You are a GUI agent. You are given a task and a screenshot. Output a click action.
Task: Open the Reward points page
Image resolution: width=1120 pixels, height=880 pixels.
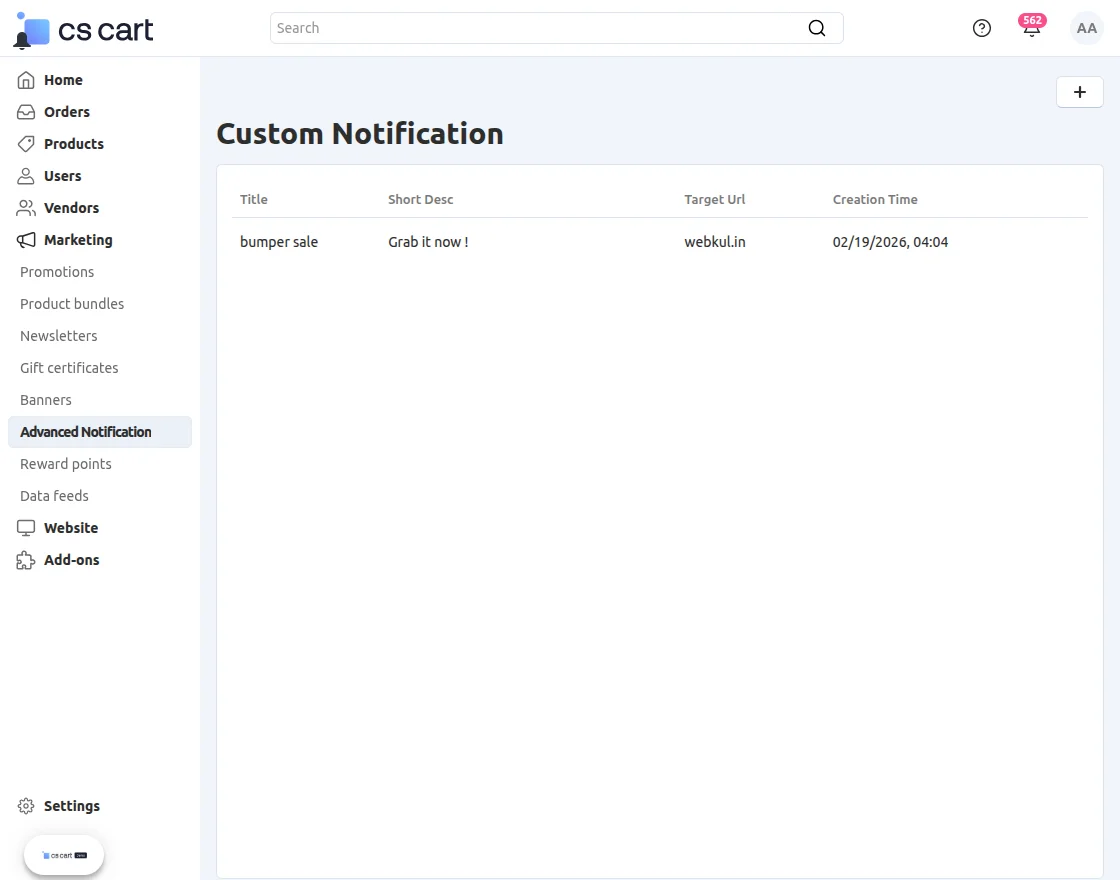66,464
